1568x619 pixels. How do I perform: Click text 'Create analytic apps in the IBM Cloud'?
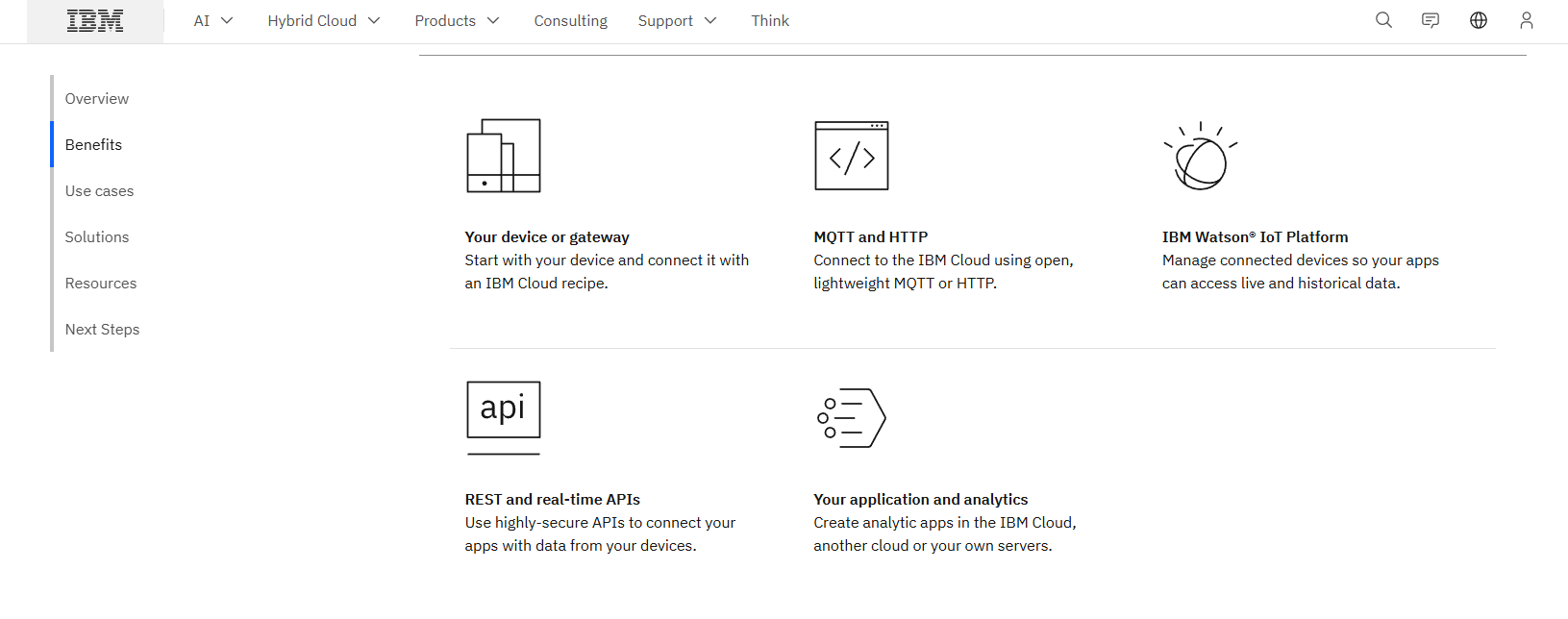943,523
